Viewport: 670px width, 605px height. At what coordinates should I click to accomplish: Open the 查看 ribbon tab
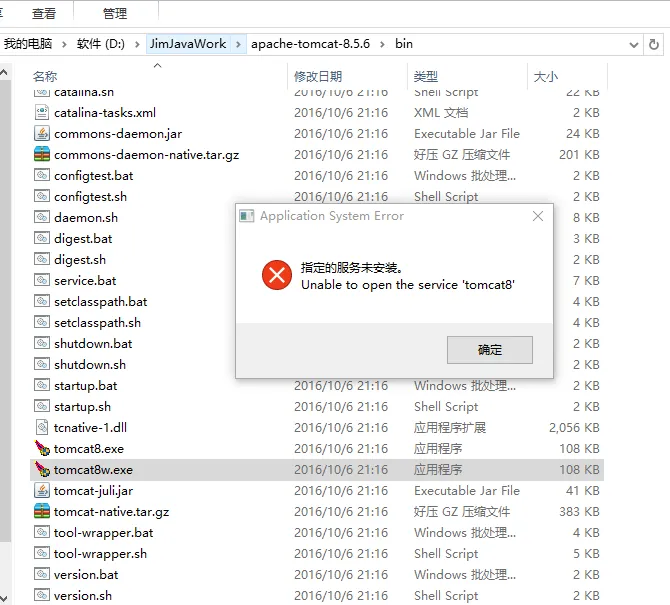click(x=44, y=13)
